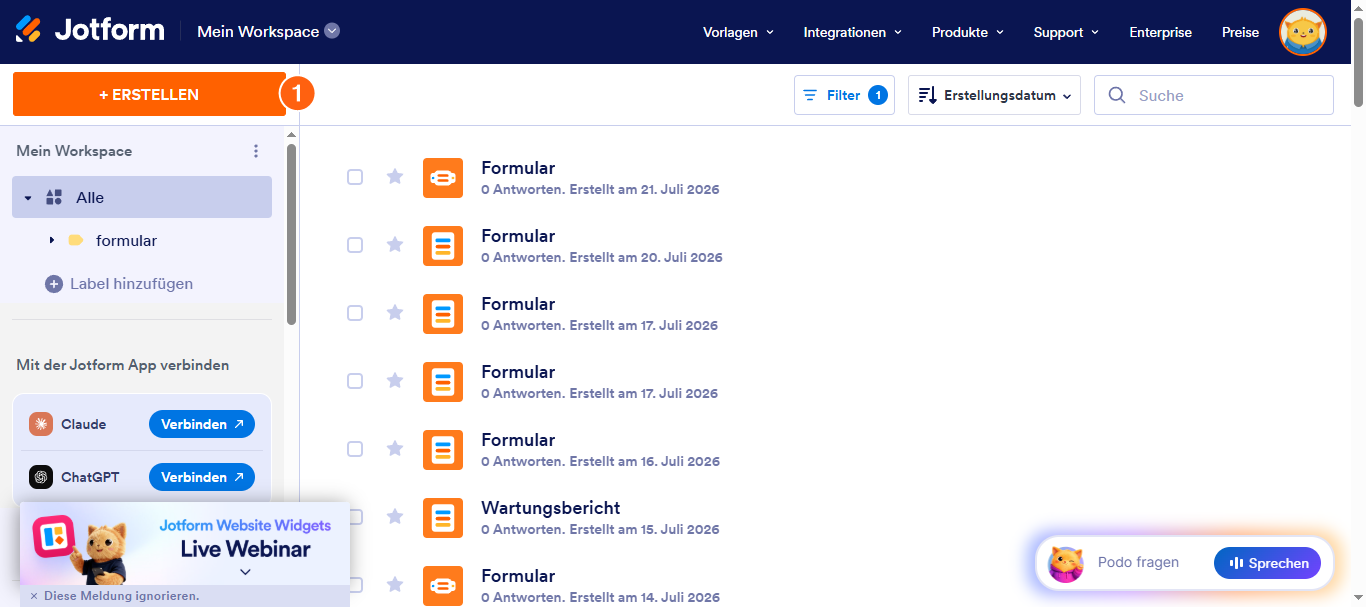
Task: Tick the Wartungsbericht checkbox
Action: point(355,517)
